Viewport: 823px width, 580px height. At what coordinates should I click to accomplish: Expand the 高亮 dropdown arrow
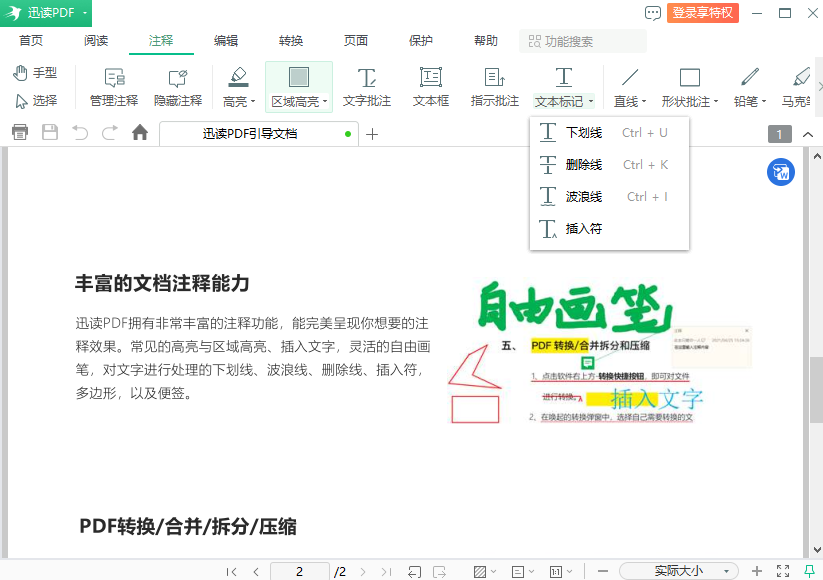point(253,101)
